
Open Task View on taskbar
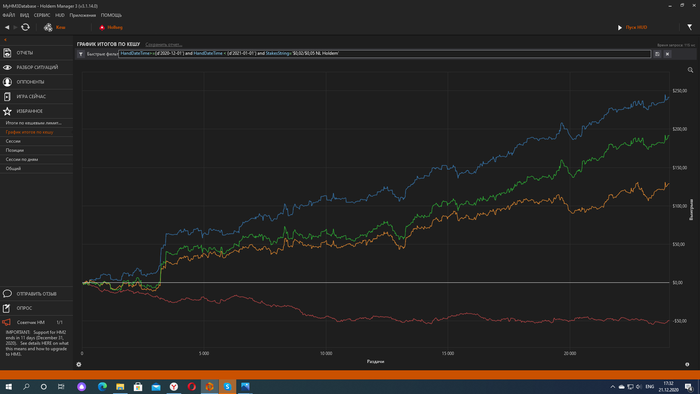click(x=61, y=386)
